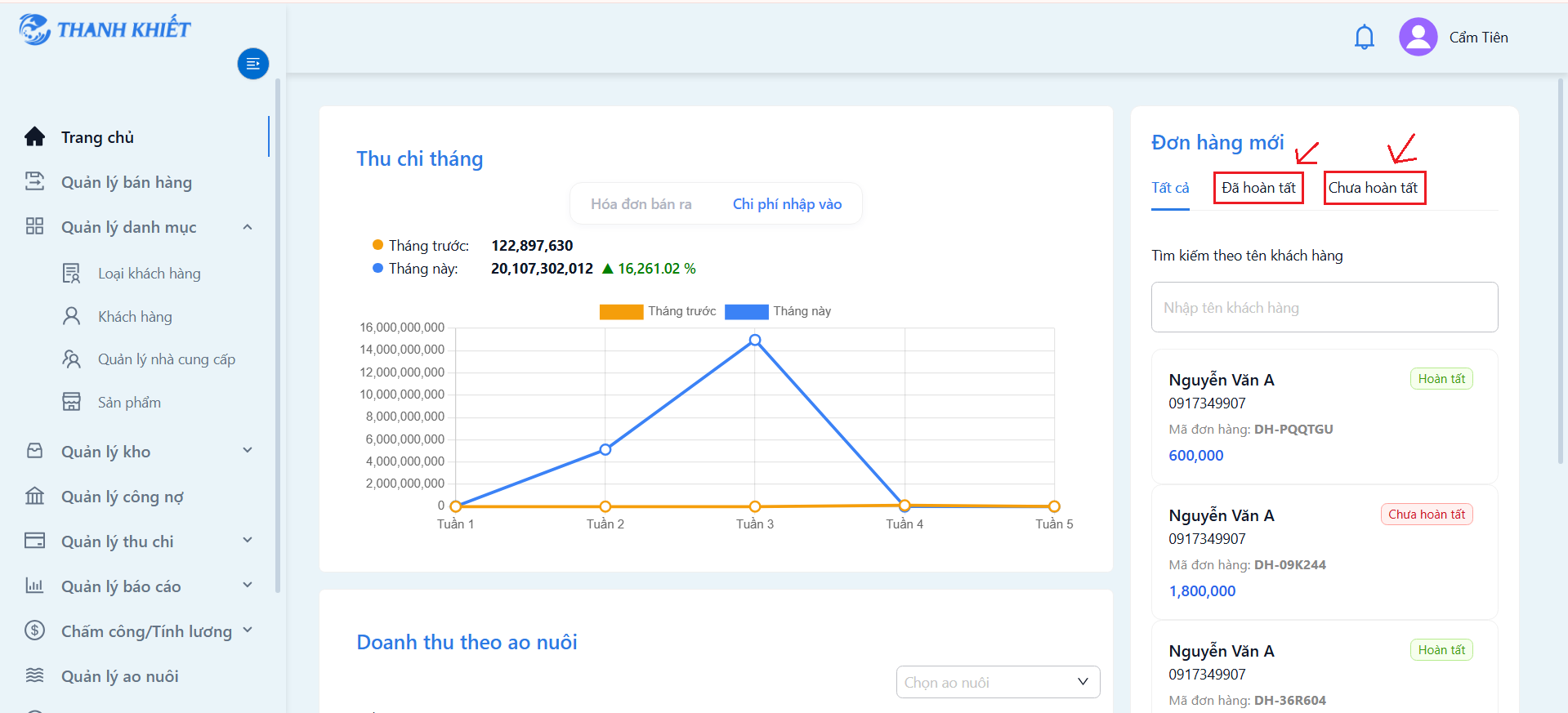Viewport: 1568px width, 713px height.
Task: Click Tháng này total 20,107,302,012
Action: (542, 269)
